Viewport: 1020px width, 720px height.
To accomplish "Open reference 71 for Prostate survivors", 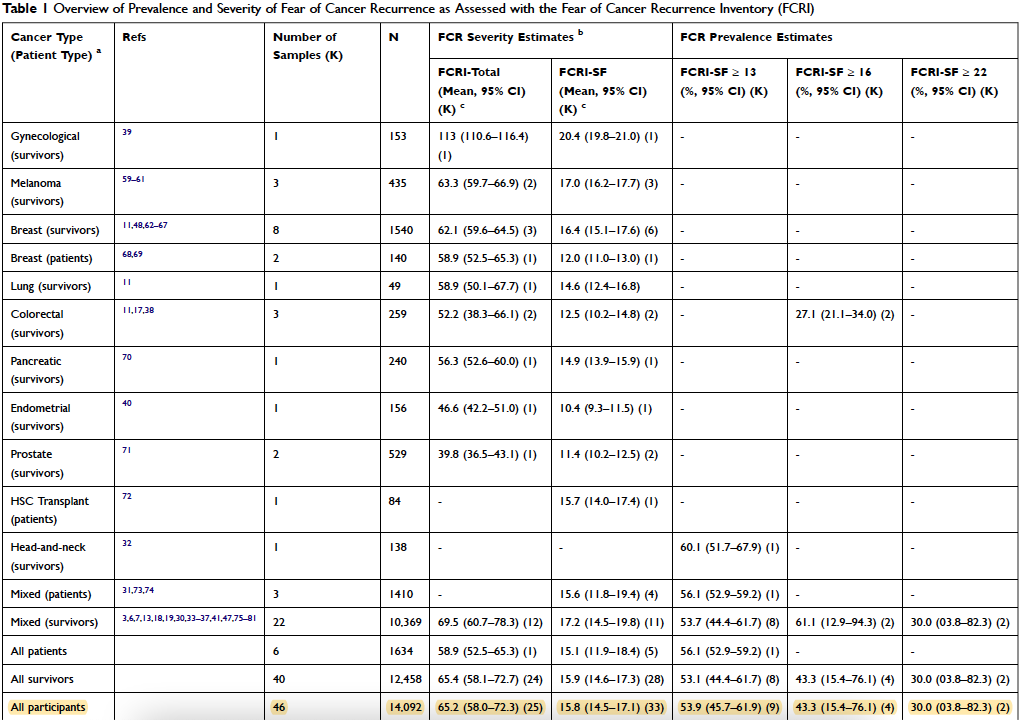I will [x=126, y=449].
